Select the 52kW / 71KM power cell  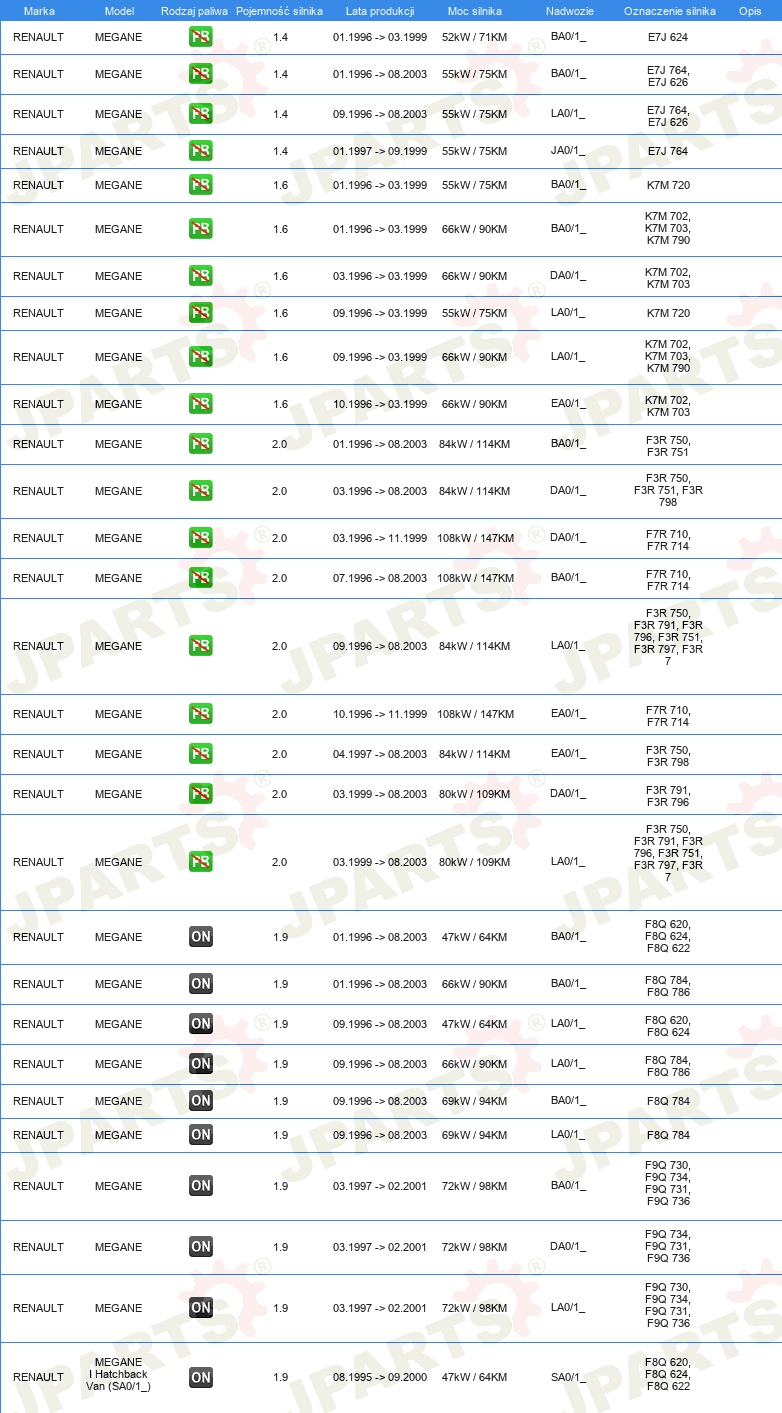pos(474,37)
